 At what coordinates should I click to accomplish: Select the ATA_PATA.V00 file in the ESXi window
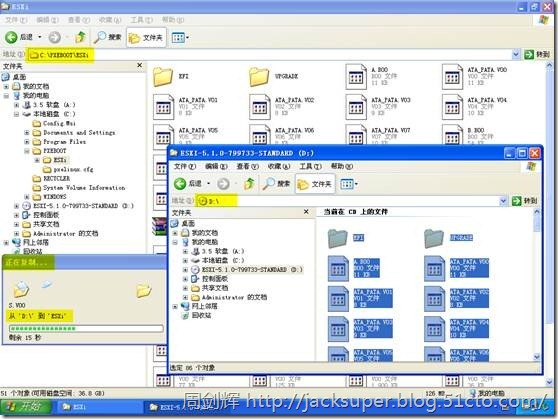[475, 76]
